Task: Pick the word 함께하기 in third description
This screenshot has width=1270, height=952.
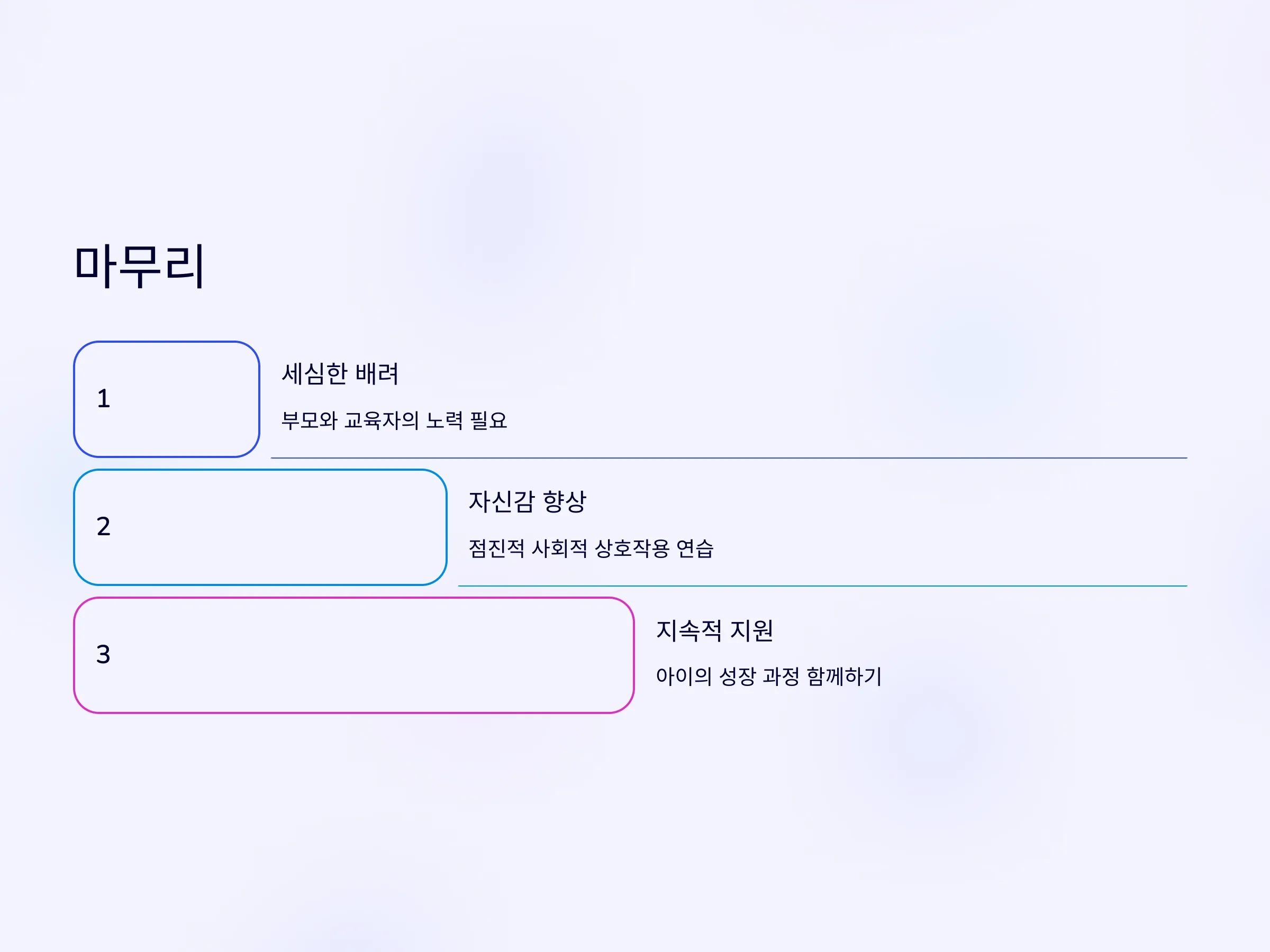Action: (x=845, y=676)
